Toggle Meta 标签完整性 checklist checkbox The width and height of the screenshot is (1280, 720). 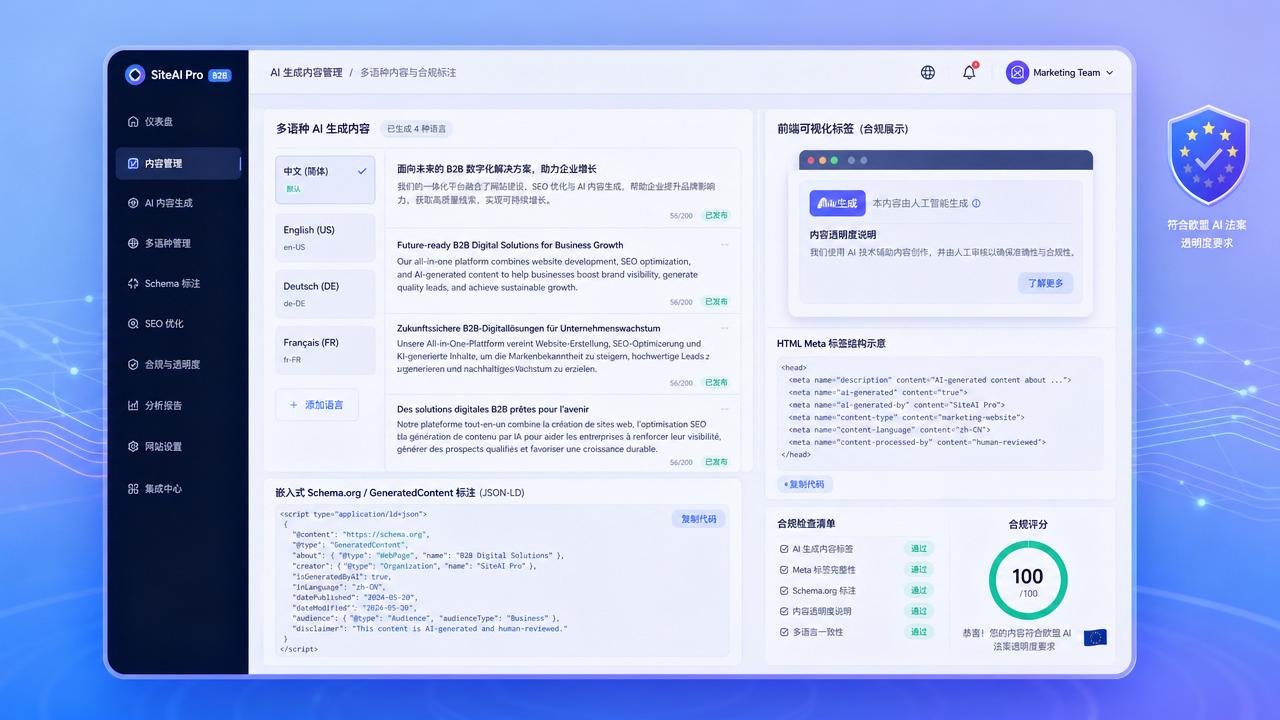(x=784, y=570)
